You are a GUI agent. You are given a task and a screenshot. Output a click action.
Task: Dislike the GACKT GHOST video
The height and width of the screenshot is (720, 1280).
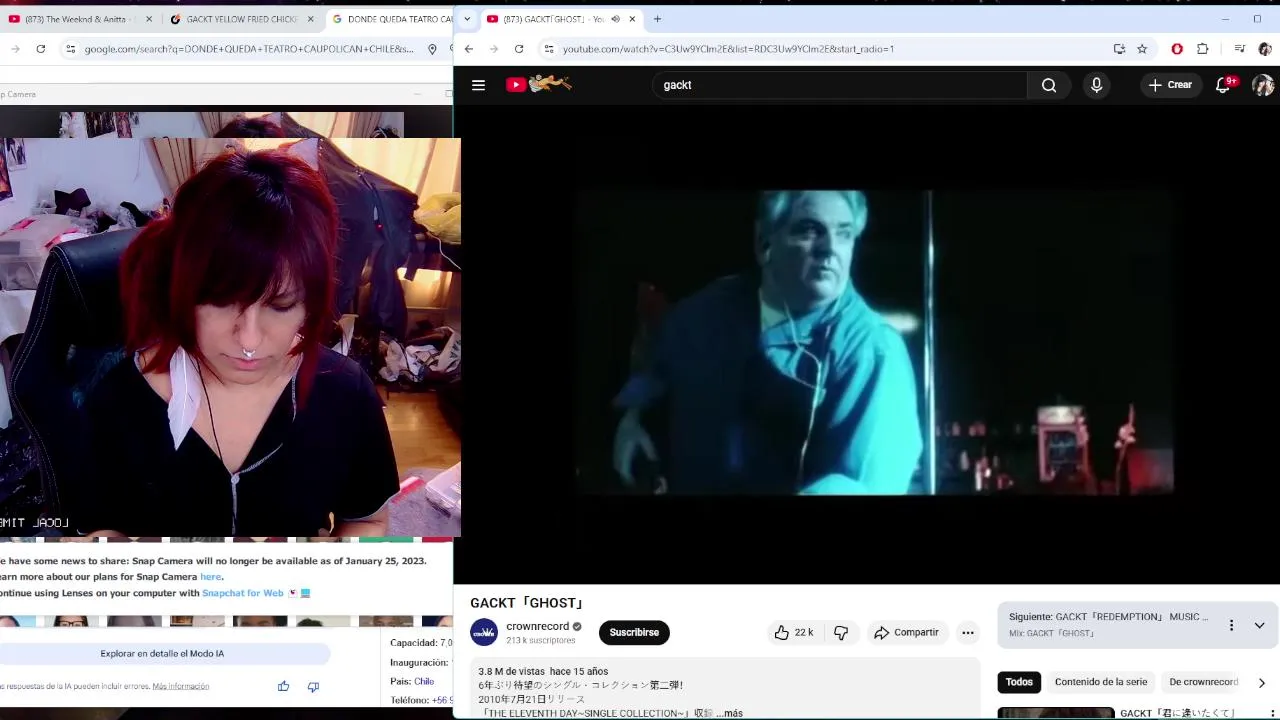pyautogui.click(x=841, y=632)
